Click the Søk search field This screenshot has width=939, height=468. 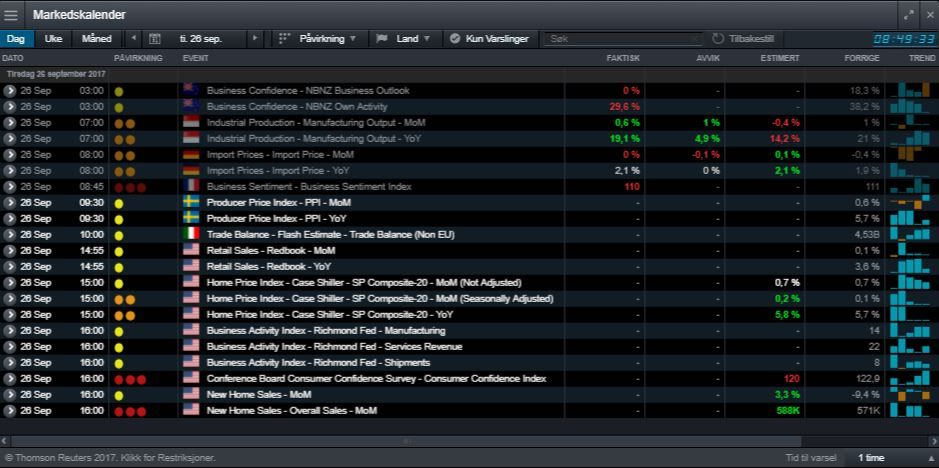click(622, 38)
